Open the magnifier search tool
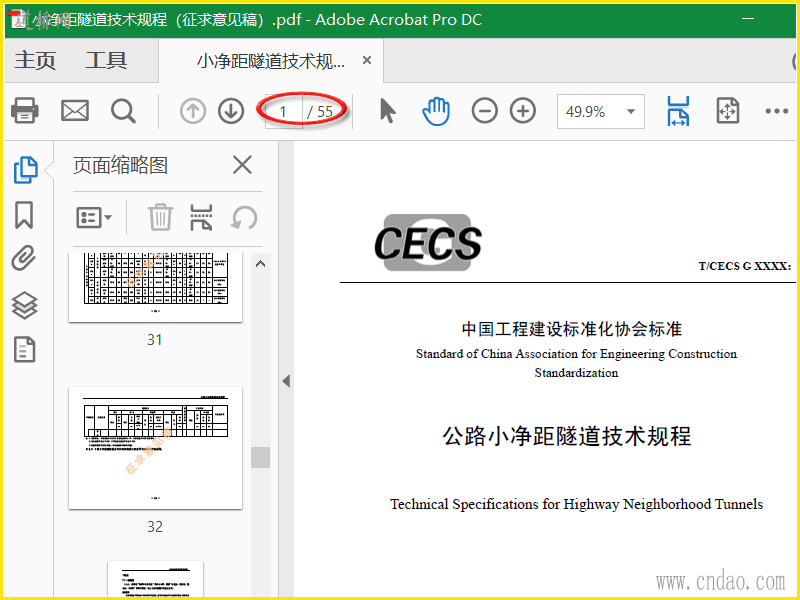The height and width of the screenshot is (600, 800). pyautogui.click(x=123, y=111)
